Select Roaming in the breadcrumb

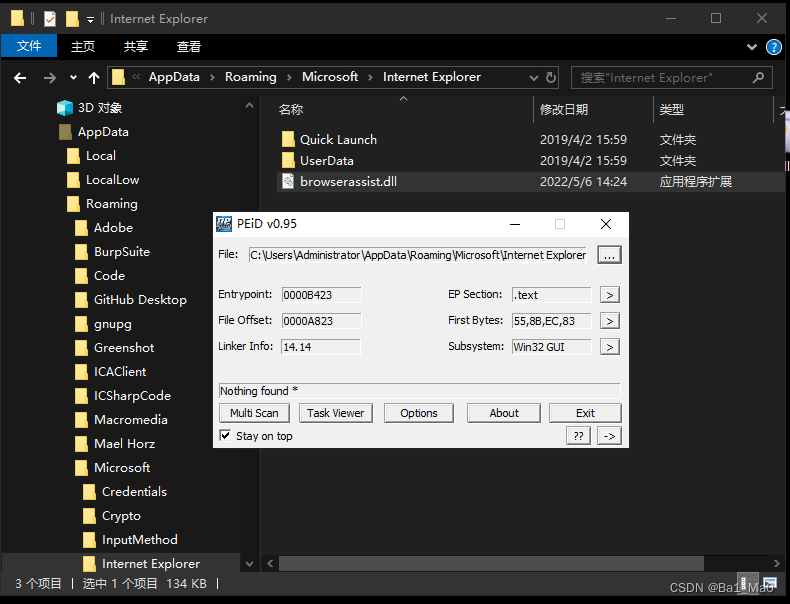pos(250,77)
